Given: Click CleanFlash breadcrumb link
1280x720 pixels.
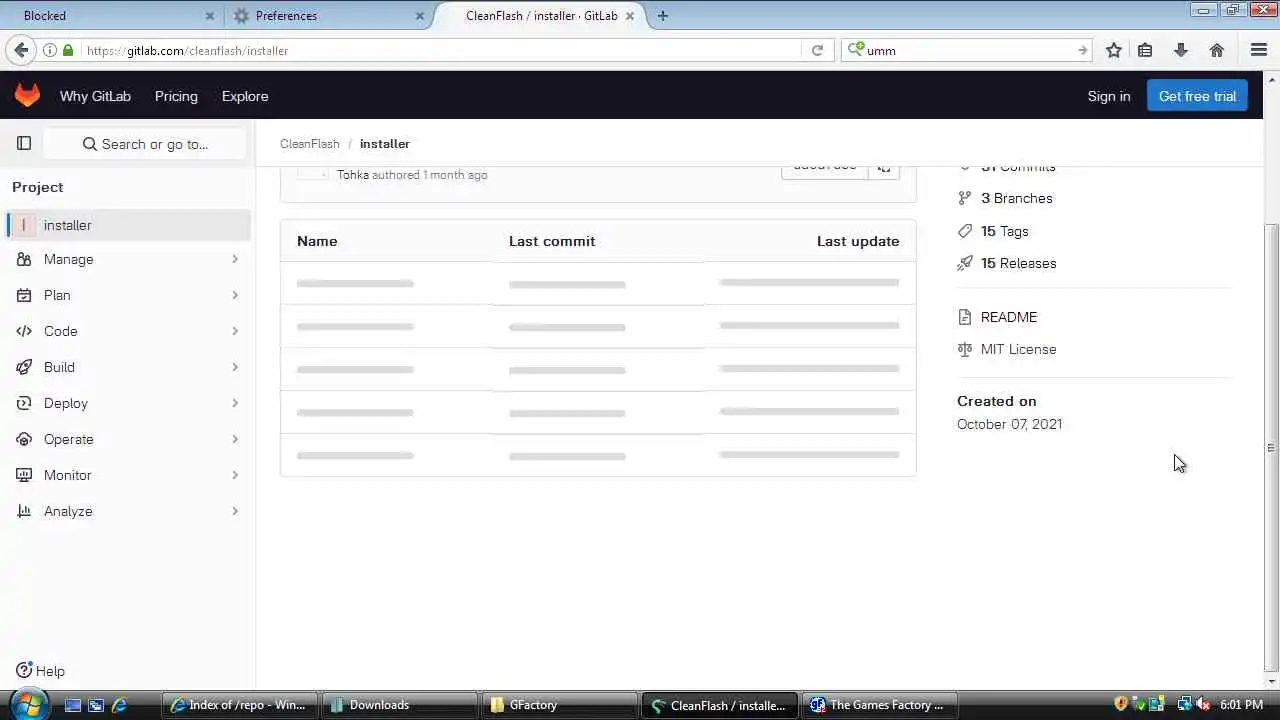Looking at the screenshot, I should click(310, 143).
